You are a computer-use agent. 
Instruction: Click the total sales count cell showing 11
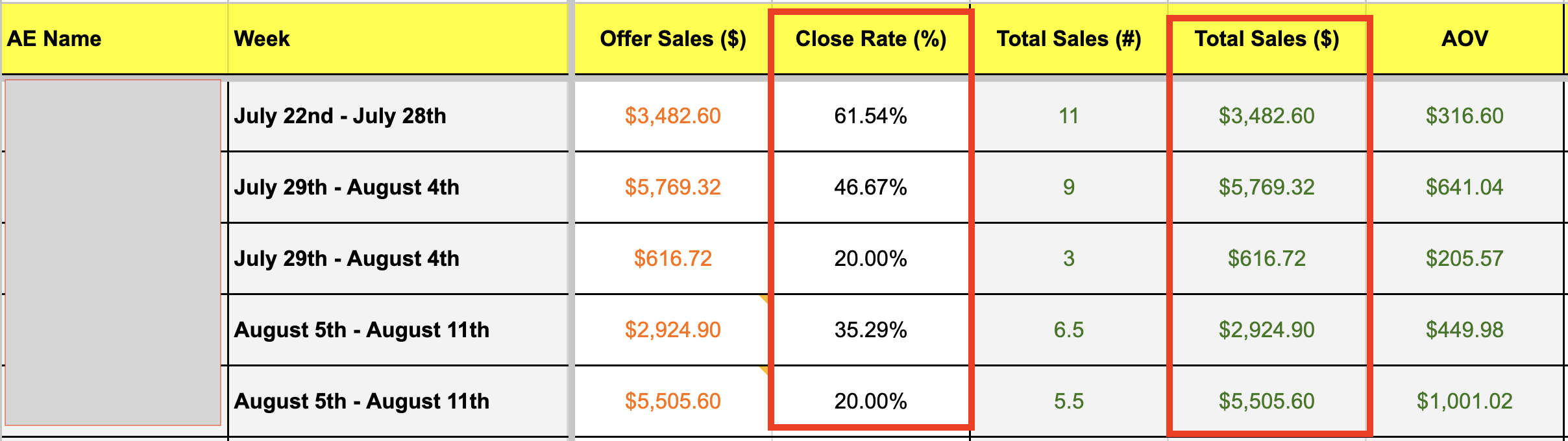(1068, 116)
